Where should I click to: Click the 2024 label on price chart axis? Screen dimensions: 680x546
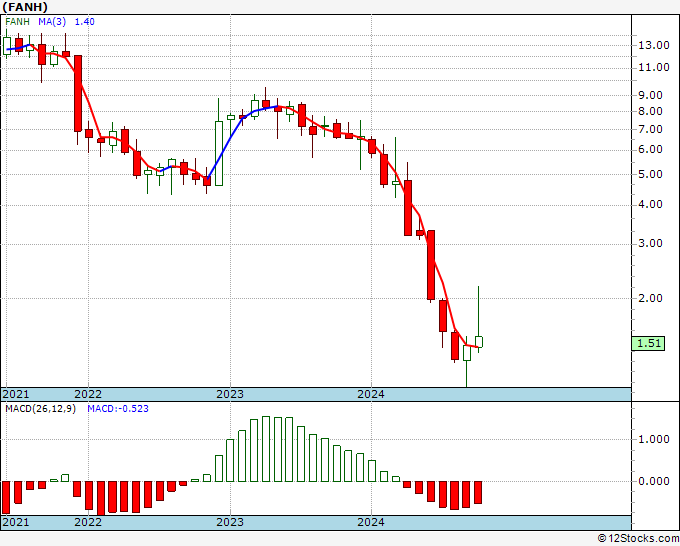click(371, 394)
